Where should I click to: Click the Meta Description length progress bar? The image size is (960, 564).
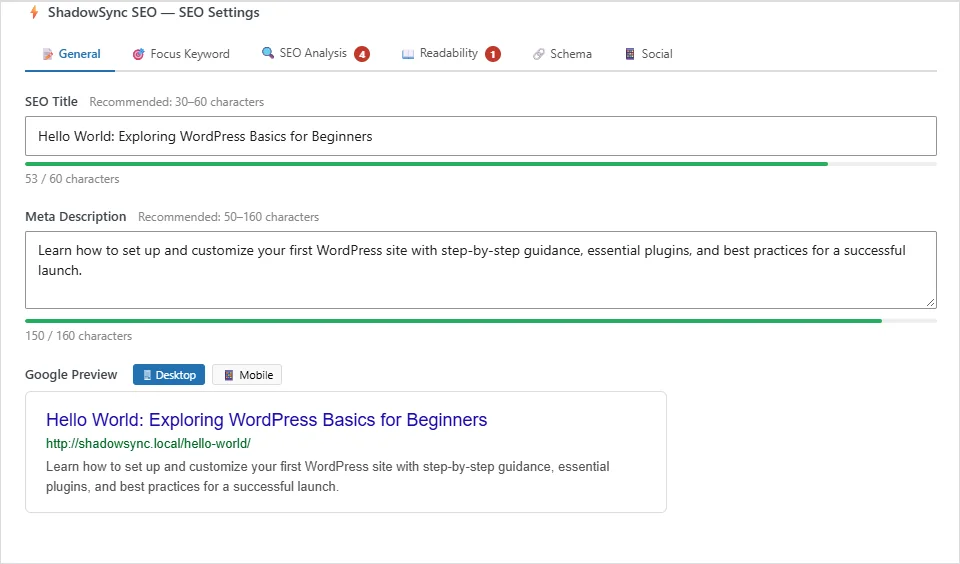[481, 321]
